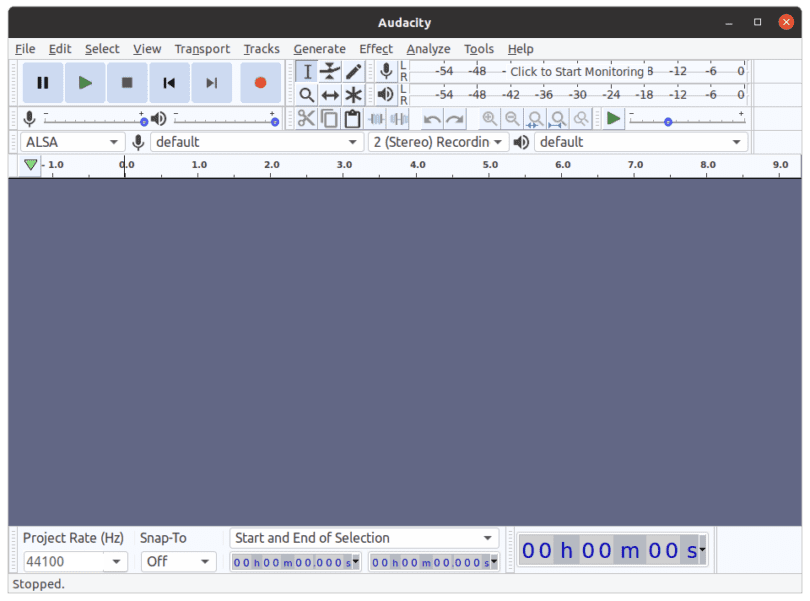810x601 pixels.
Task: Activate the Selection I-beam tool
Action: [x=307, y=71]
